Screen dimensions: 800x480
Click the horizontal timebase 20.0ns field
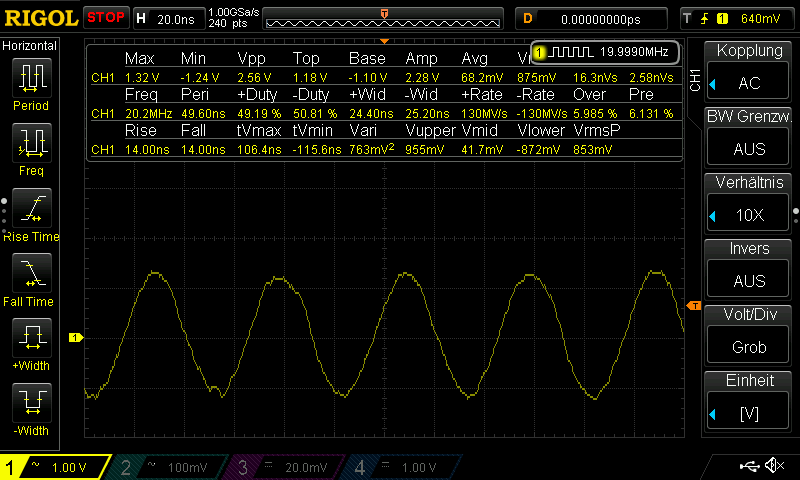[x=169, y=19]
